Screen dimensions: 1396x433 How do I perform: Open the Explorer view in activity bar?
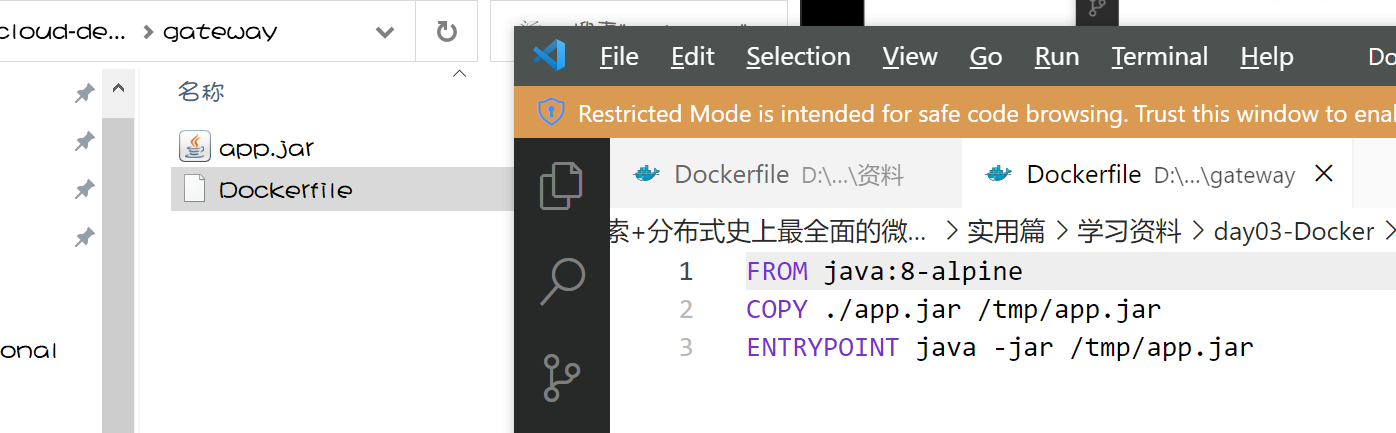561,186
